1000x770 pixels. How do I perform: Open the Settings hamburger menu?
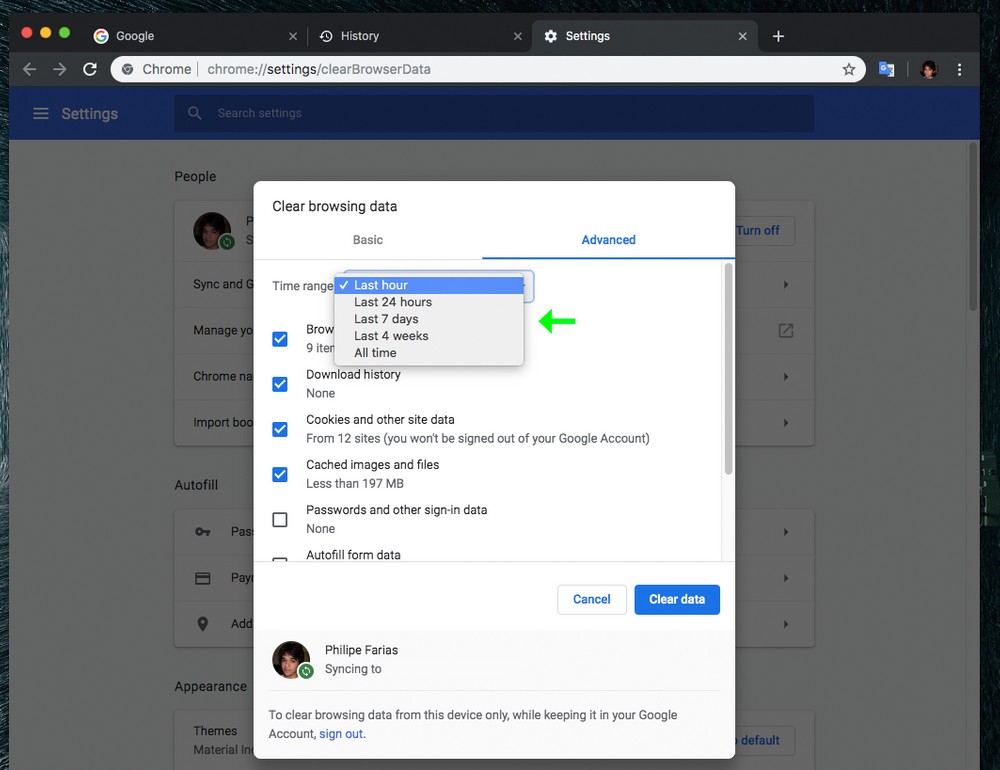pos(41,114)
